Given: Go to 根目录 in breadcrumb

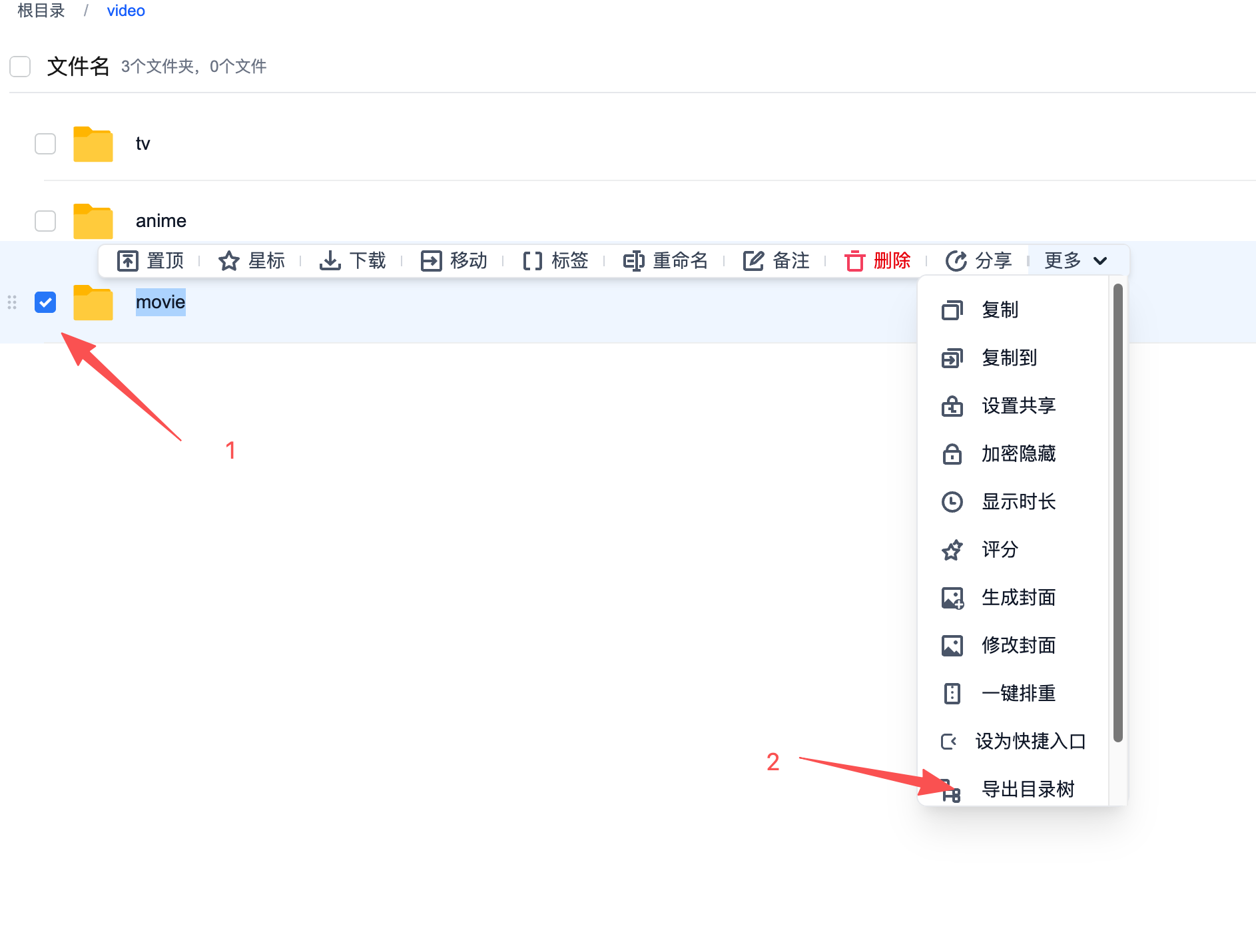Looking at the screenshot, I should click(x=41, y=11).
